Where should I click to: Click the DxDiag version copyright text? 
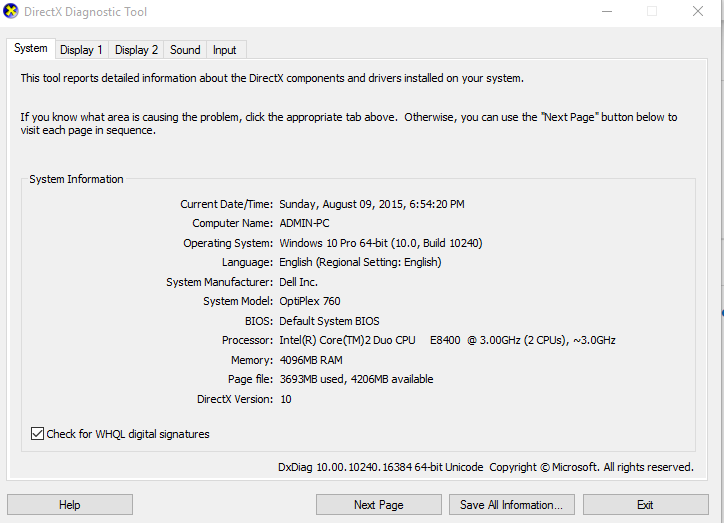point(485,467)
